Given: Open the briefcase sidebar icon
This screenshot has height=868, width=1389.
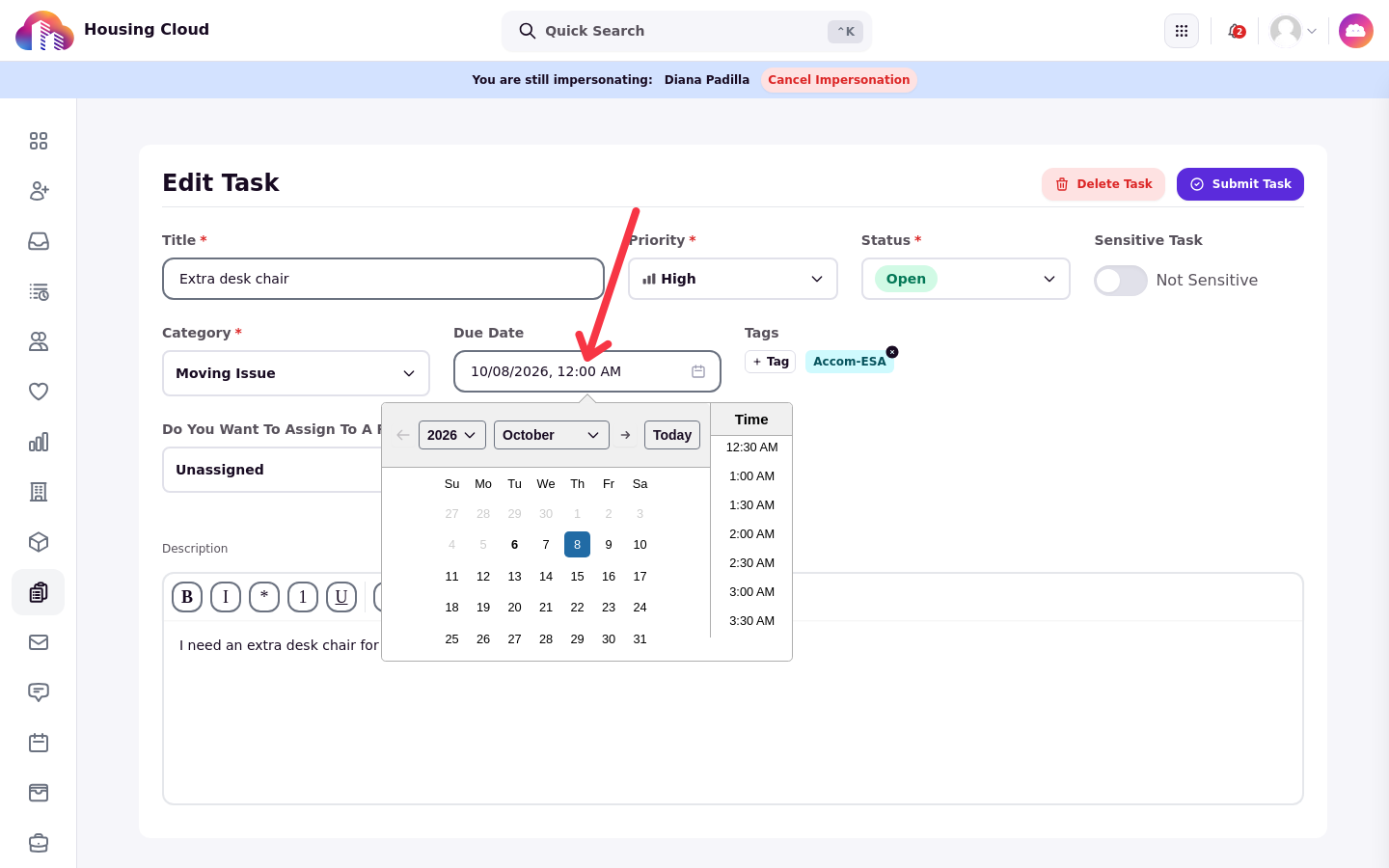Looking at the screenshot, I should click(39, 843).
